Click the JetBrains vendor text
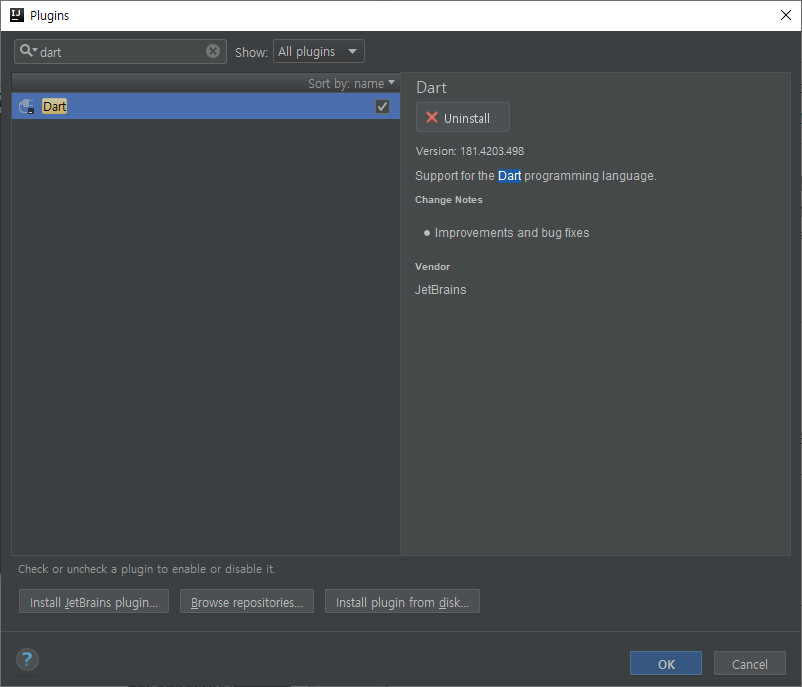This screenshot has height=687, width=802. point(440,290)
